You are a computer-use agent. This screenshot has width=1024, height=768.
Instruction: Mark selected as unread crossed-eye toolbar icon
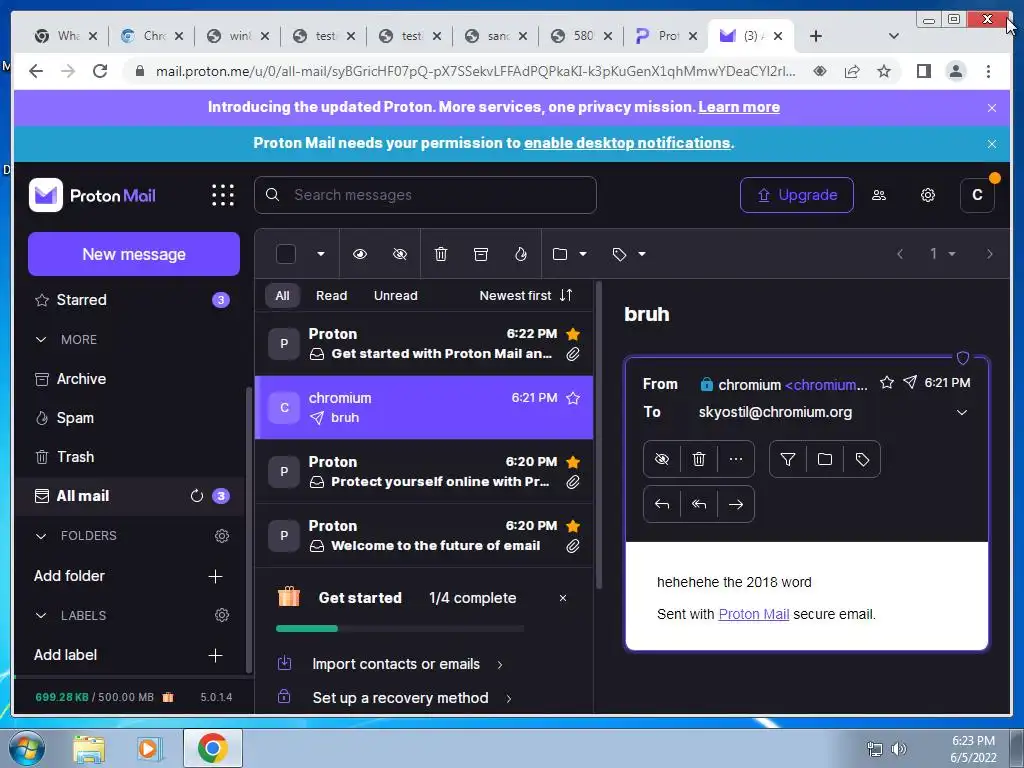400,254
